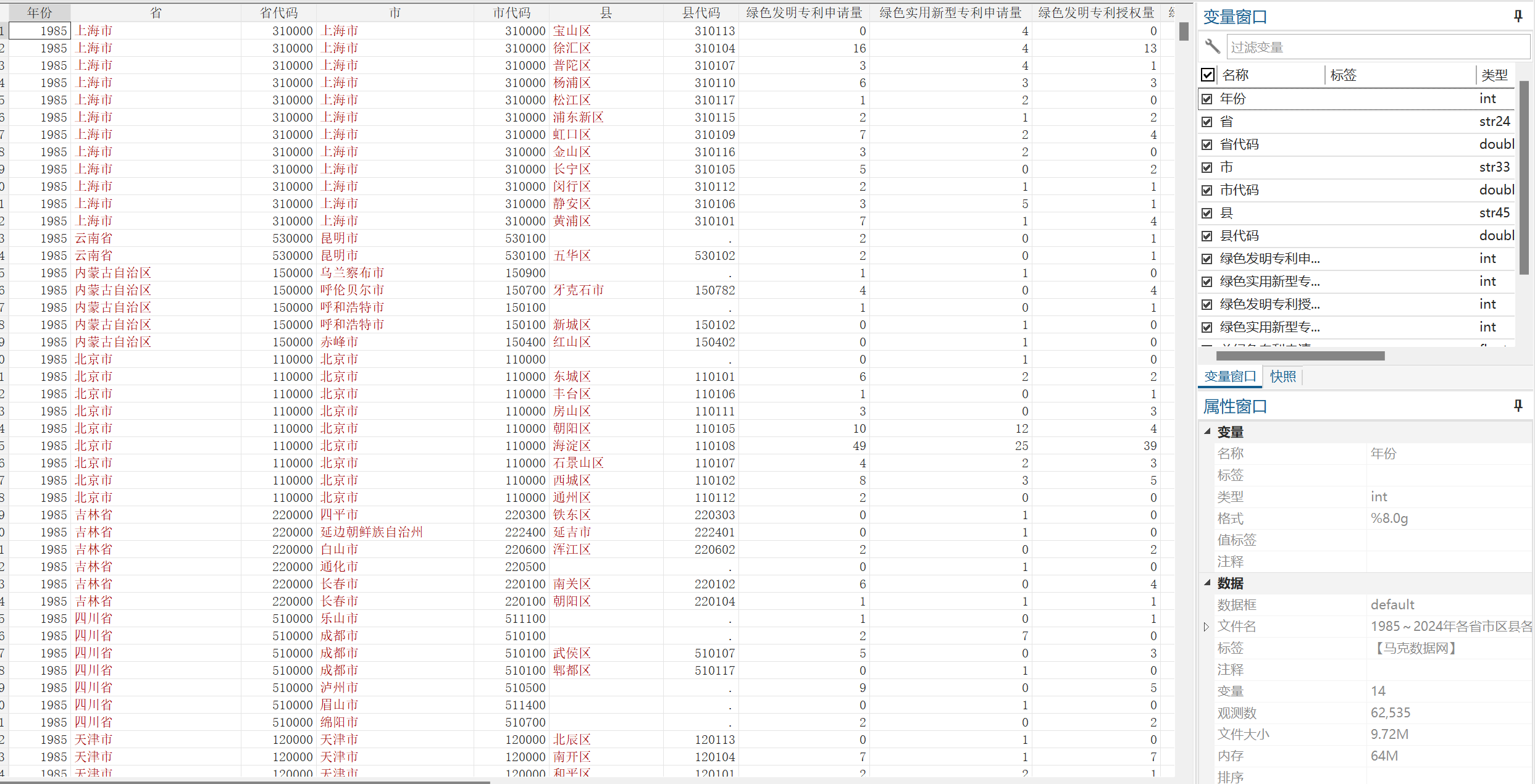The height and width of the screenshot is (784, 1535).
Task: Click the 过滤变量 filter input field
Action: pos(1377,47)
